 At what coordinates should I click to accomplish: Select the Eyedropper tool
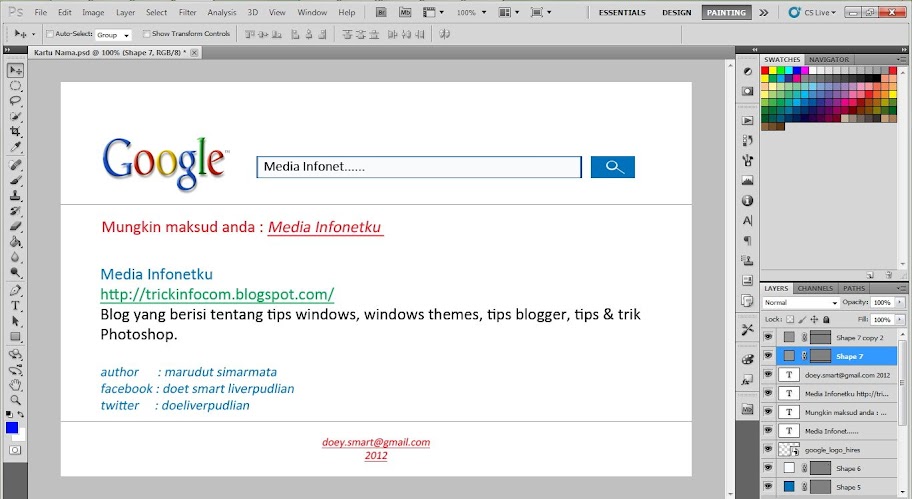pos(15,147)
